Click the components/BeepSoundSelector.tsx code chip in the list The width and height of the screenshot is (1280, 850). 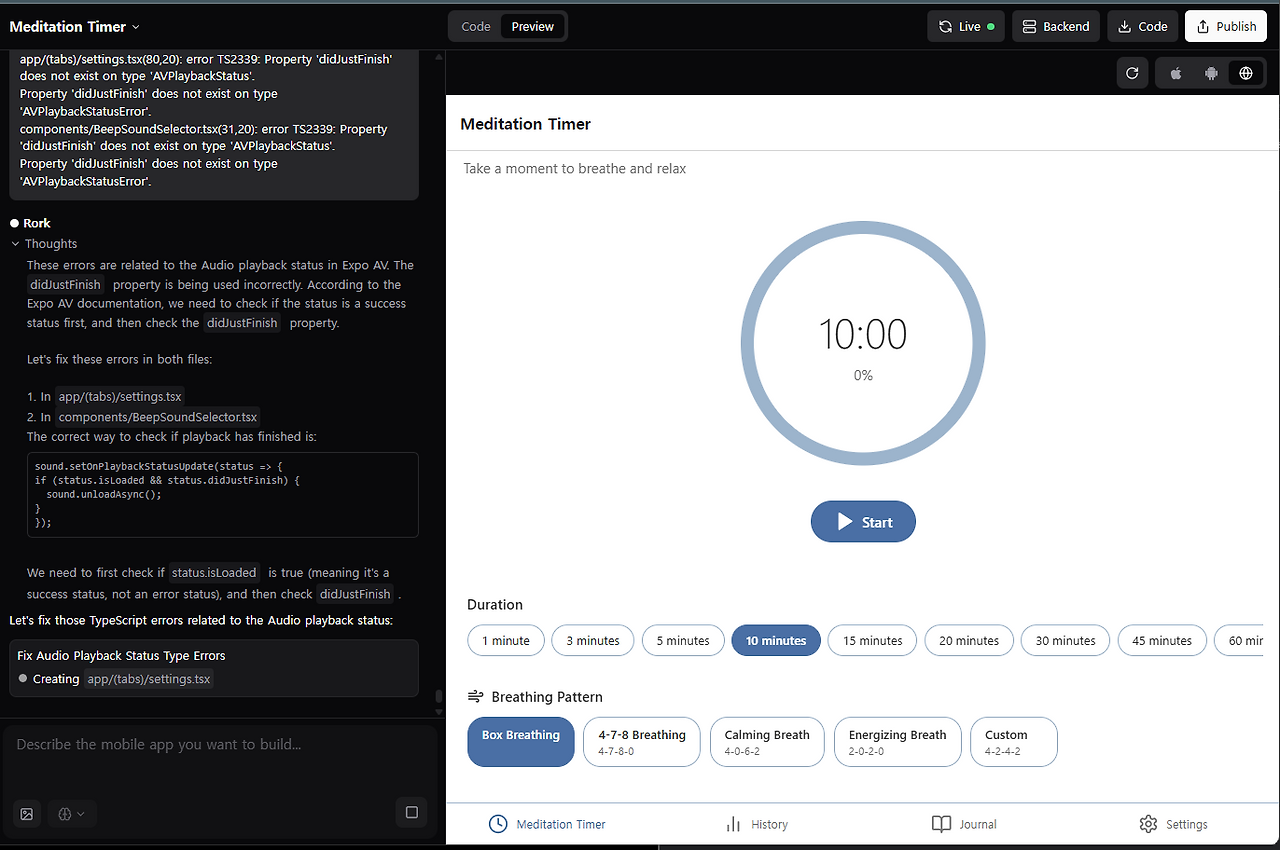click(x=157, y=417)
